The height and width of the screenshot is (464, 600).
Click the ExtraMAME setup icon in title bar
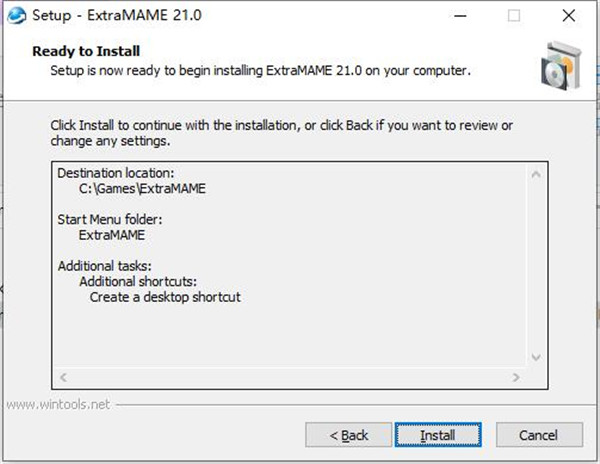pyautogui.click(x=17, y=16)
